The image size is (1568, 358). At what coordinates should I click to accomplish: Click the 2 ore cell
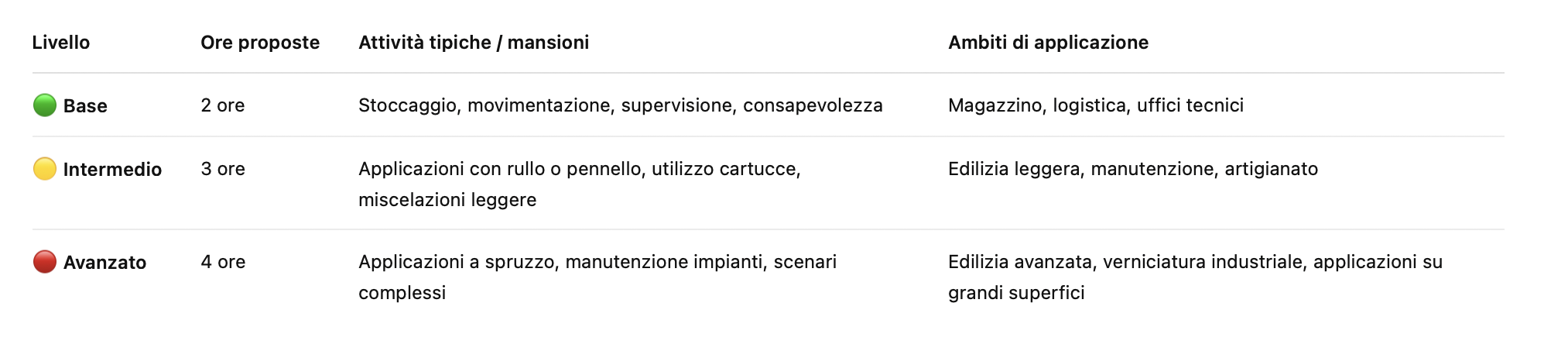pyautogui.click(x=223, y=105)
